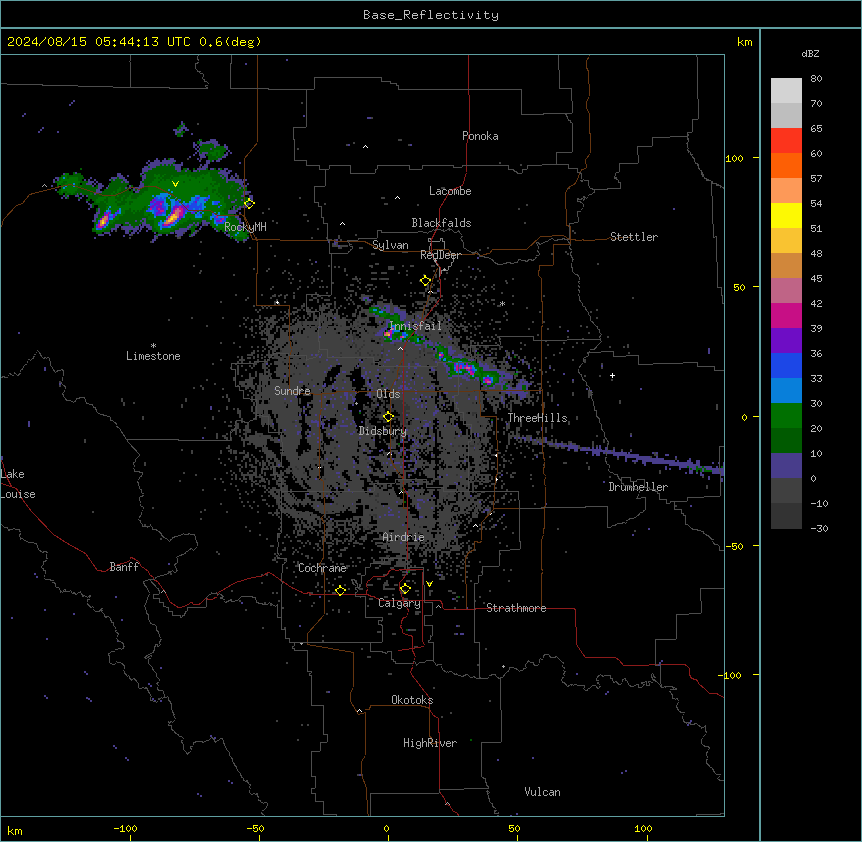Screen dimensions: 862x842
Task: Click the Limestone label
Action: pyautogui.click(x=153, y=356)
